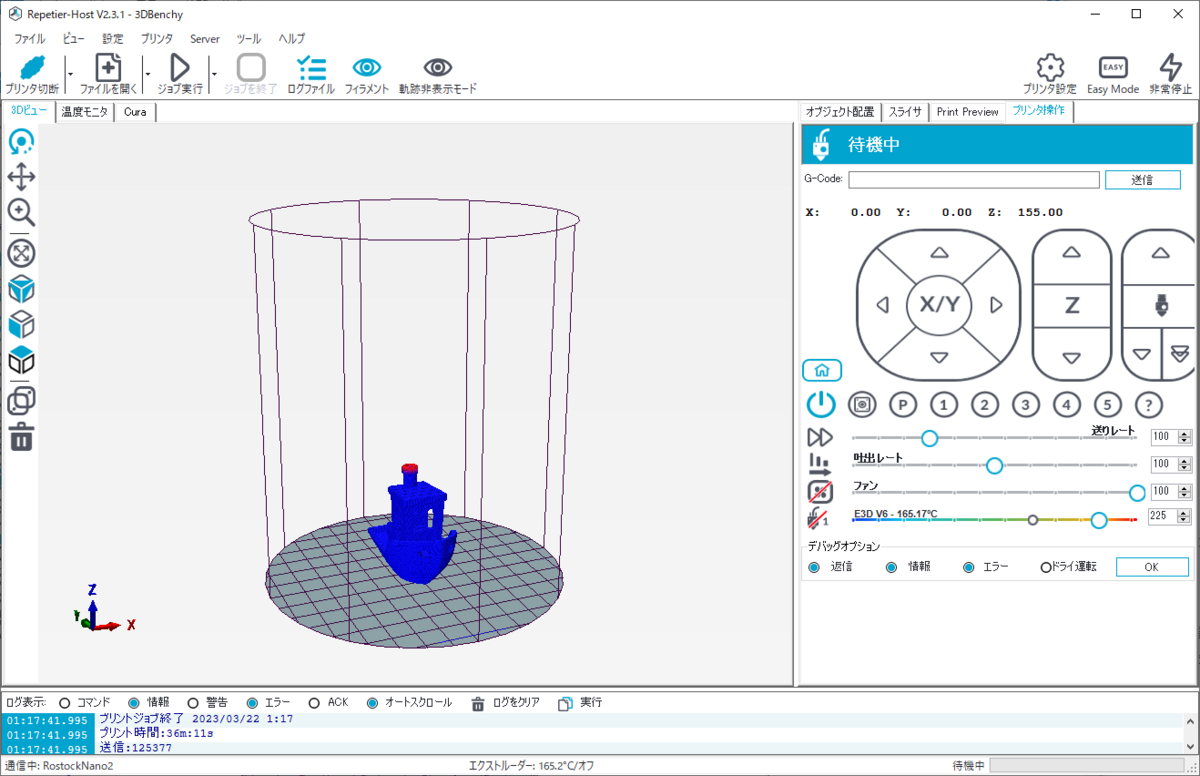Expand the ファイルを開く dropdown arrow
This screenshot has height=776, width=1200.
point(147,73)
